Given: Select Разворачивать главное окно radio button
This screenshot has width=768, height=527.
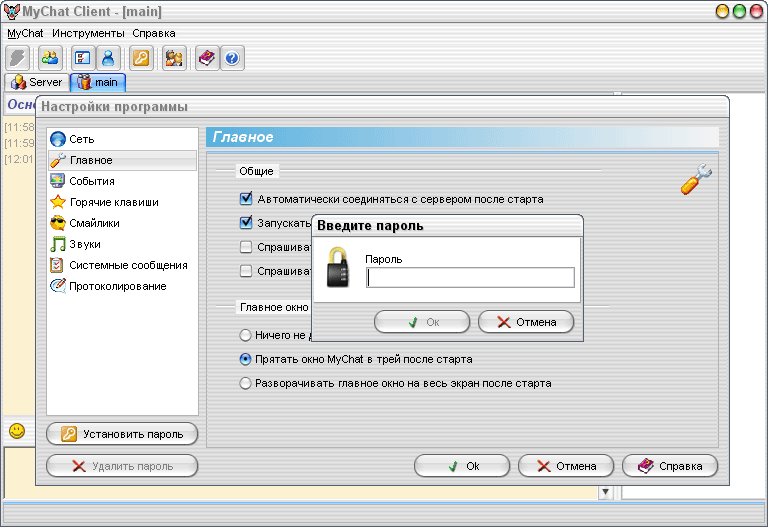Looking at the screenshot, I should [x=245, y=383].
